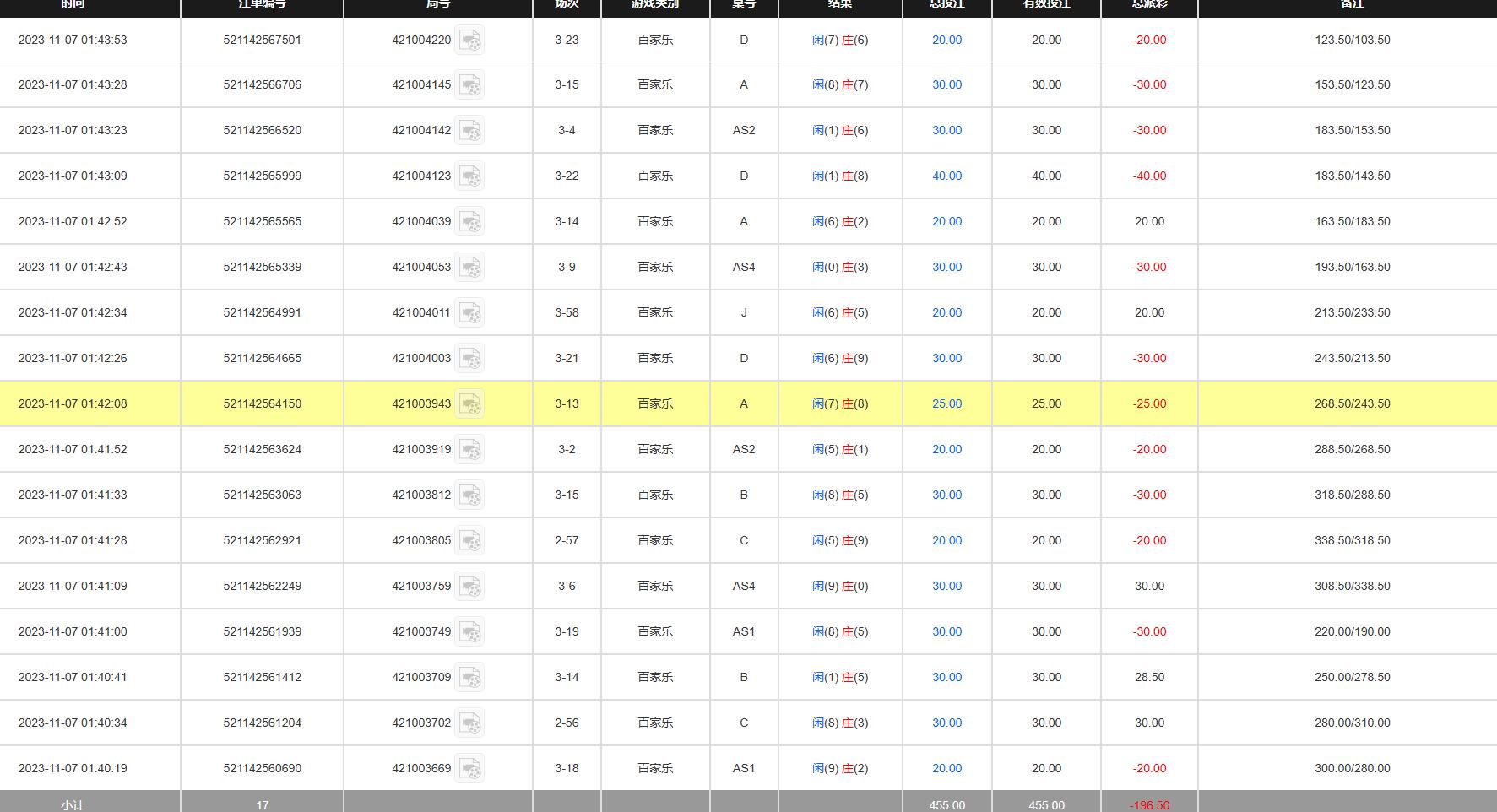Open total bet 20.00 for order 521142560690
The width and height of the screenshot is (1497, 812).
point(946,768)
